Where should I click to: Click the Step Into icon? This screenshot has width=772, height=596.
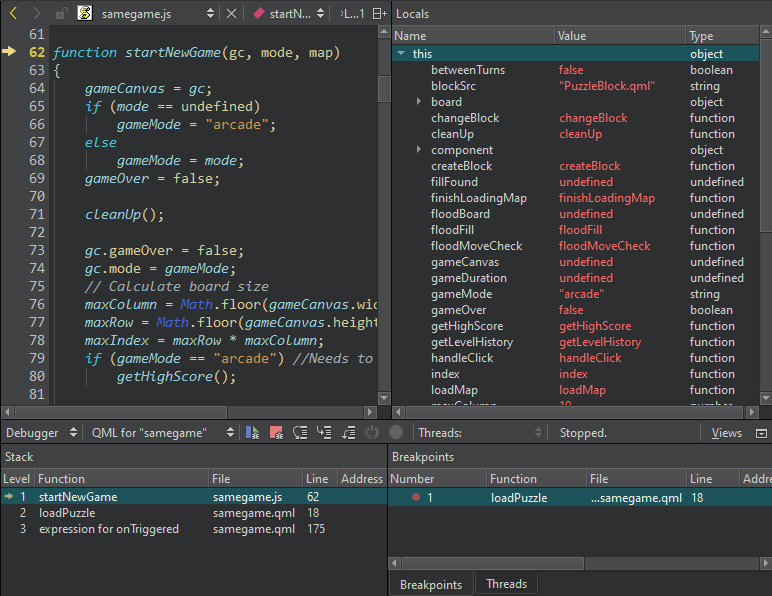[323, 433]
